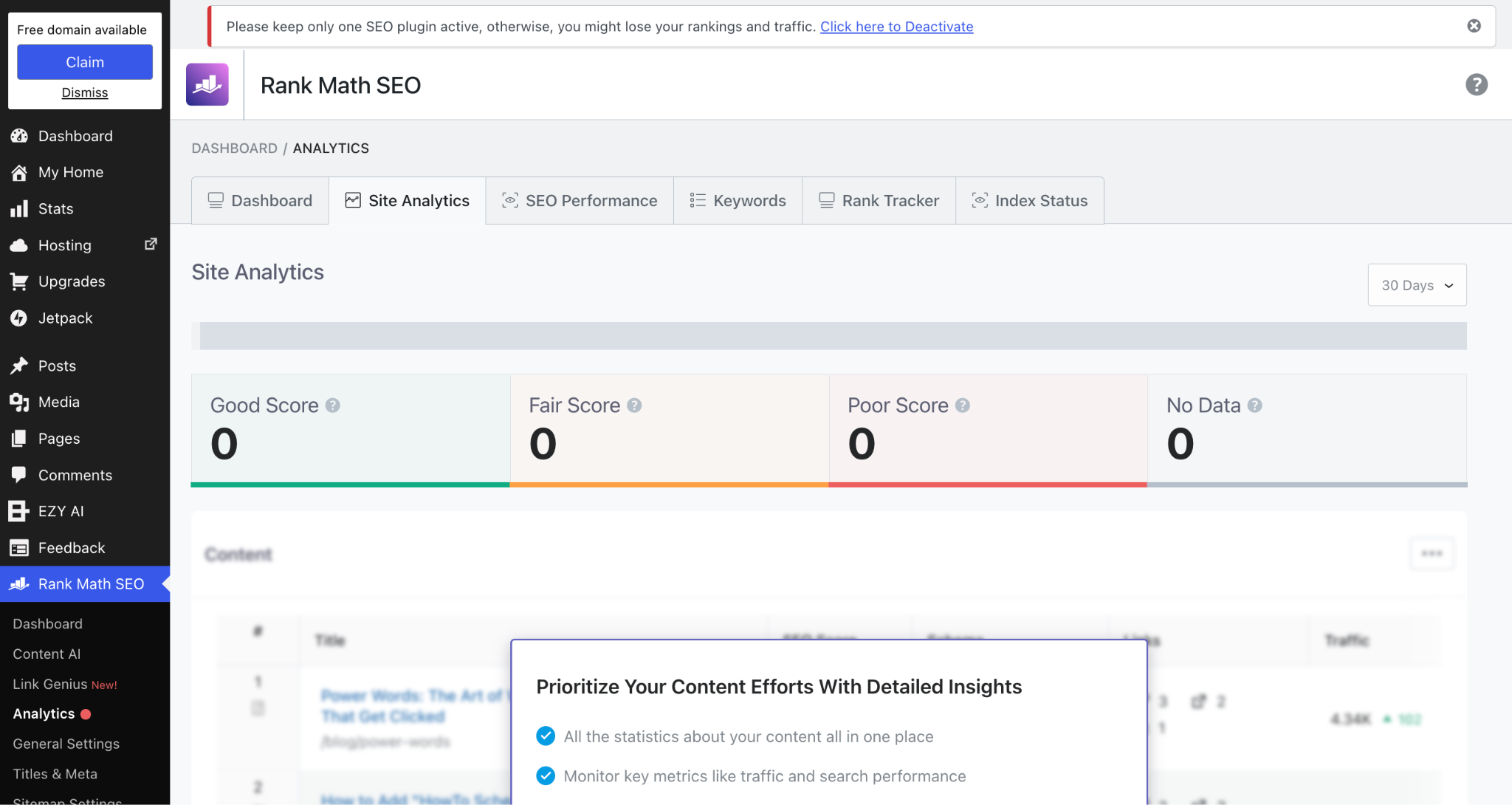Click the Hosting external link icon
This screenshot has height=805, width=1512.
point(151,244)
